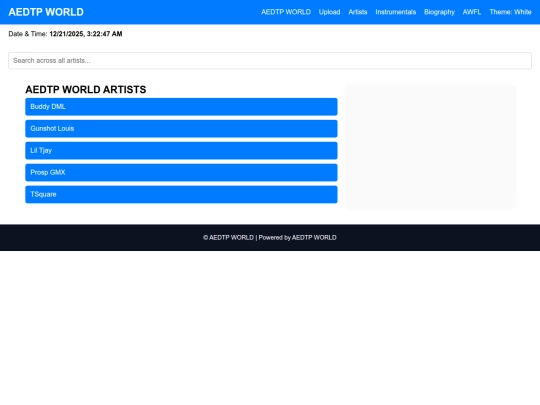The width and height of the screenshot is (540, 405).
Task: Navigate to the Biography page
Action: click(439, 12)
